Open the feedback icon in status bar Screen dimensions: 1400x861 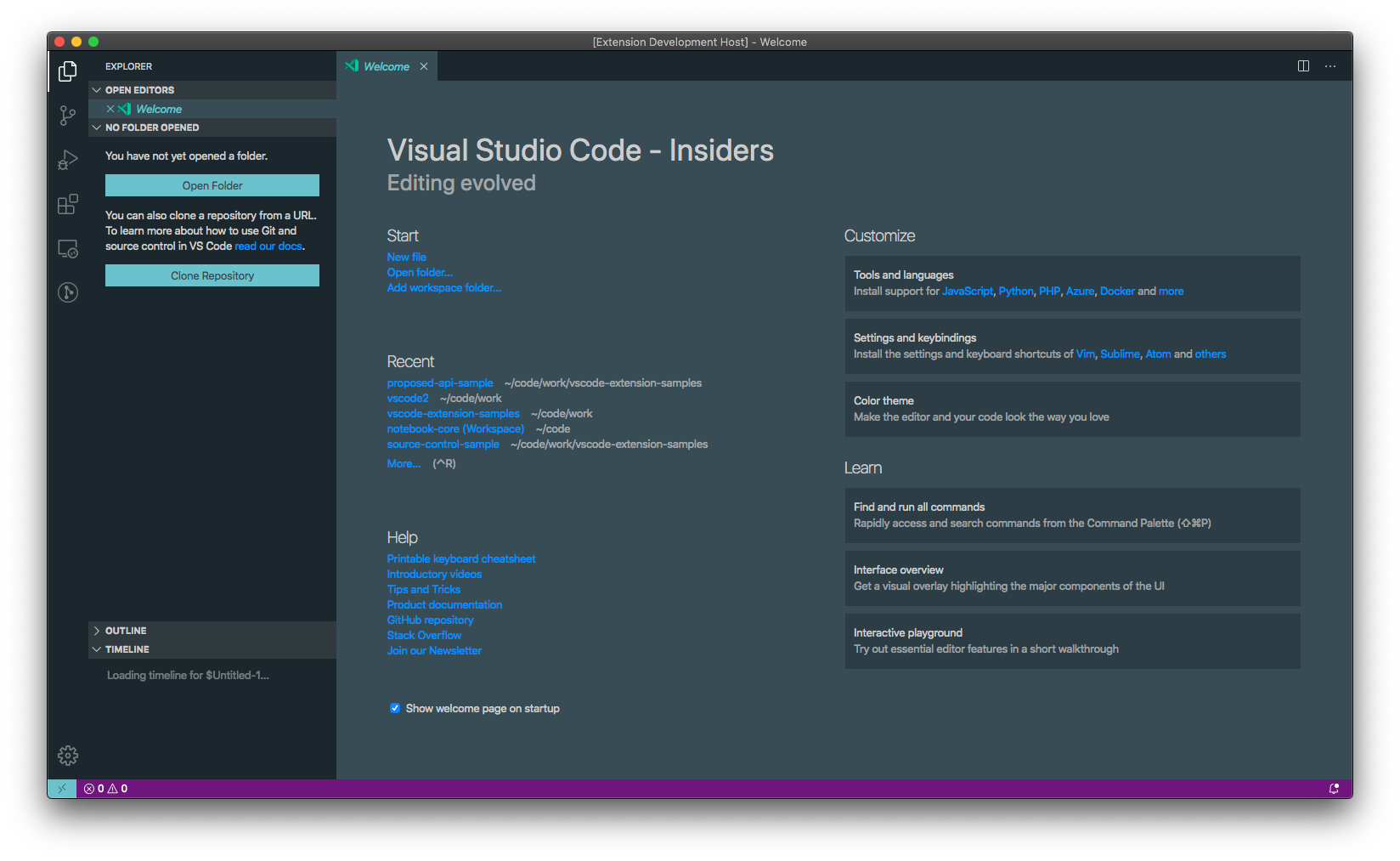tap(1334, 789)
